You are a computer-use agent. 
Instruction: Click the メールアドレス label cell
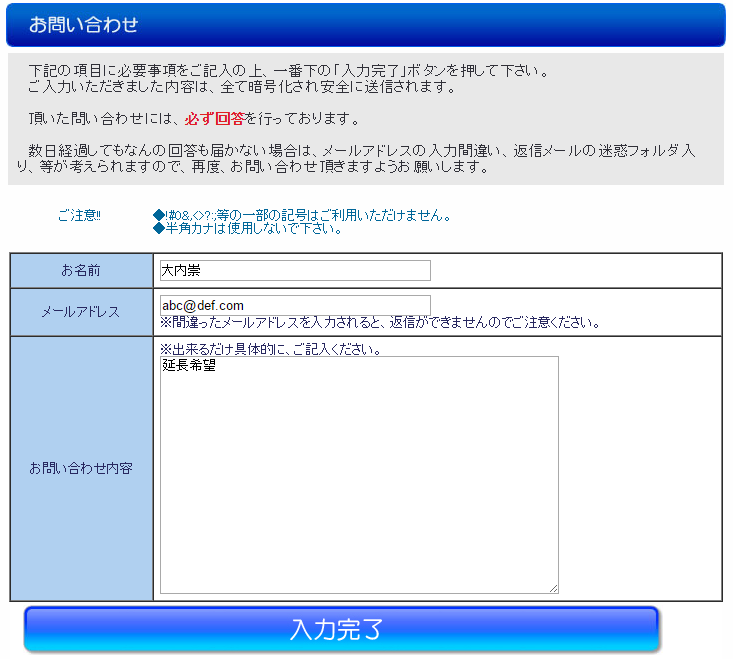click(81, 312)
